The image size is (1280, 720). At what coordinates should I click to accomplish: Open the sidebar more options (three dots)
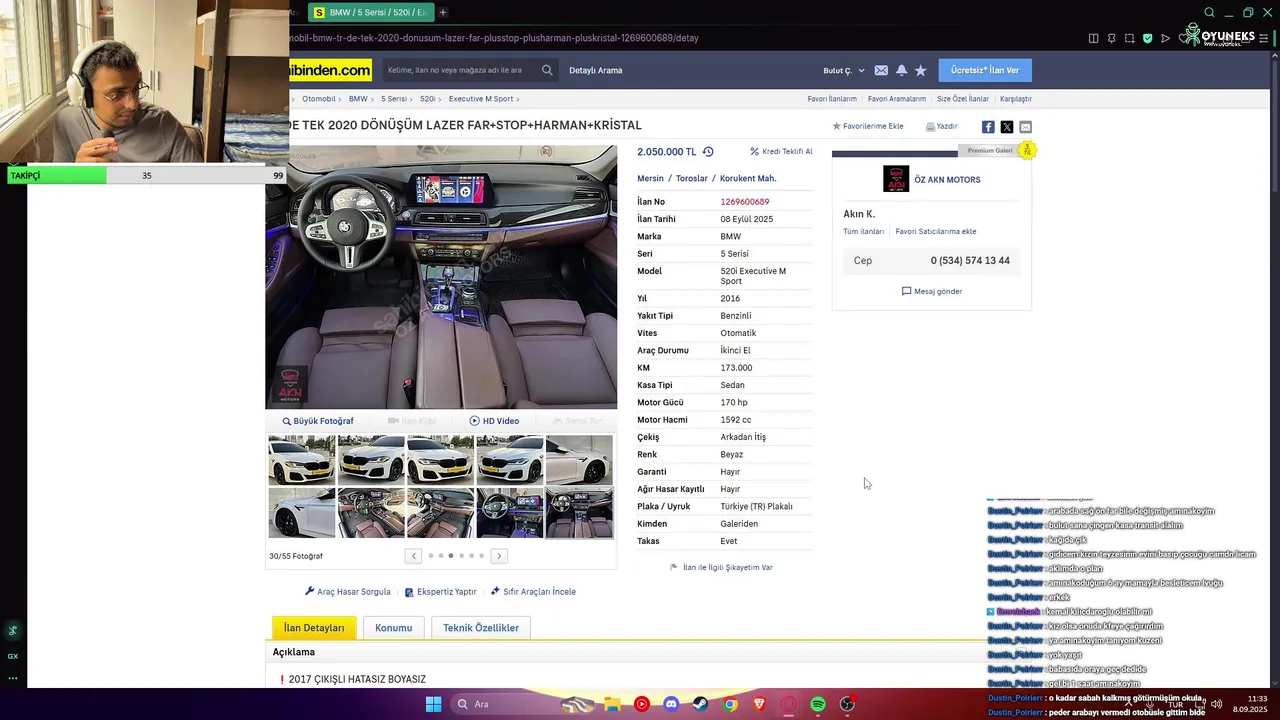tap(13, 678)
